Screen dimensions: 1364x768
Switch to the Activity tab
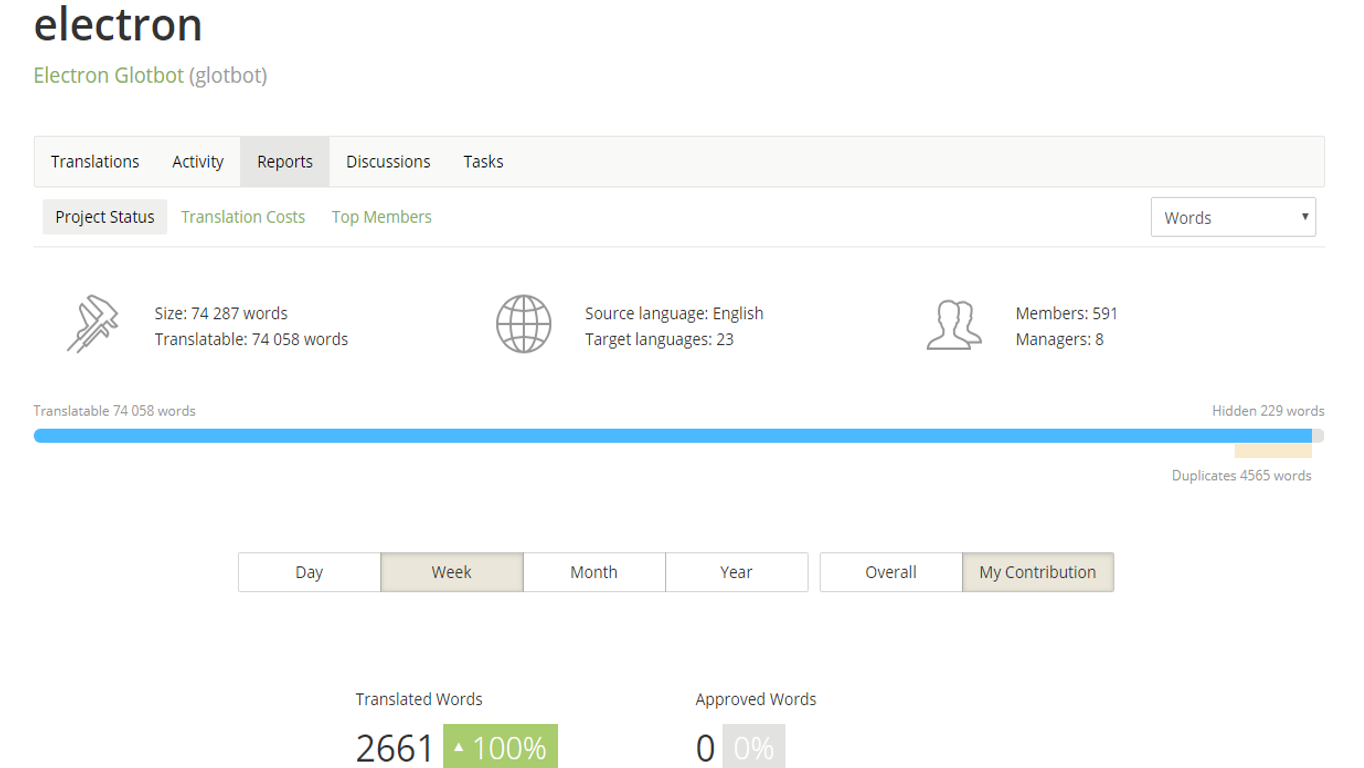(198, 162)
